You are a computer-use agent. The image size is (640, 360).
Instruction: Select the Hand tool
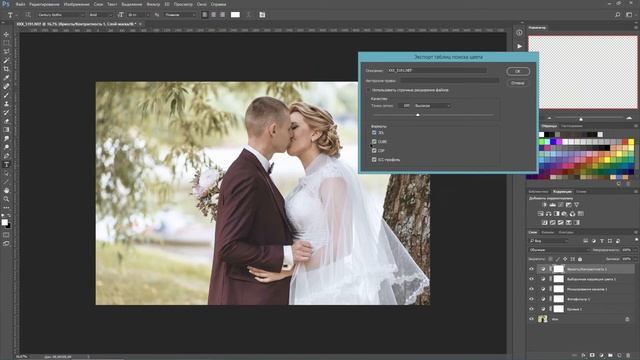point(6,191)
